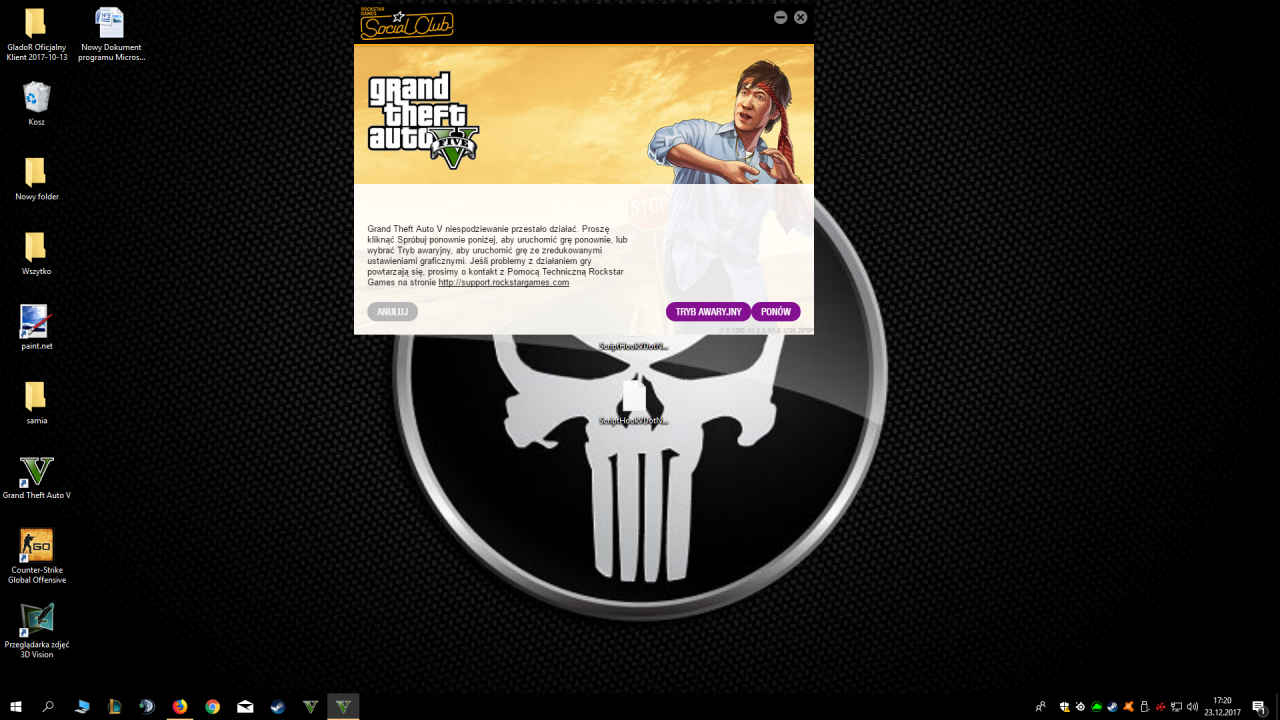The height and width of the screenshot is (720, 1280).
Task: Open the People tray icon
Action: click(x=1040, y=706)
